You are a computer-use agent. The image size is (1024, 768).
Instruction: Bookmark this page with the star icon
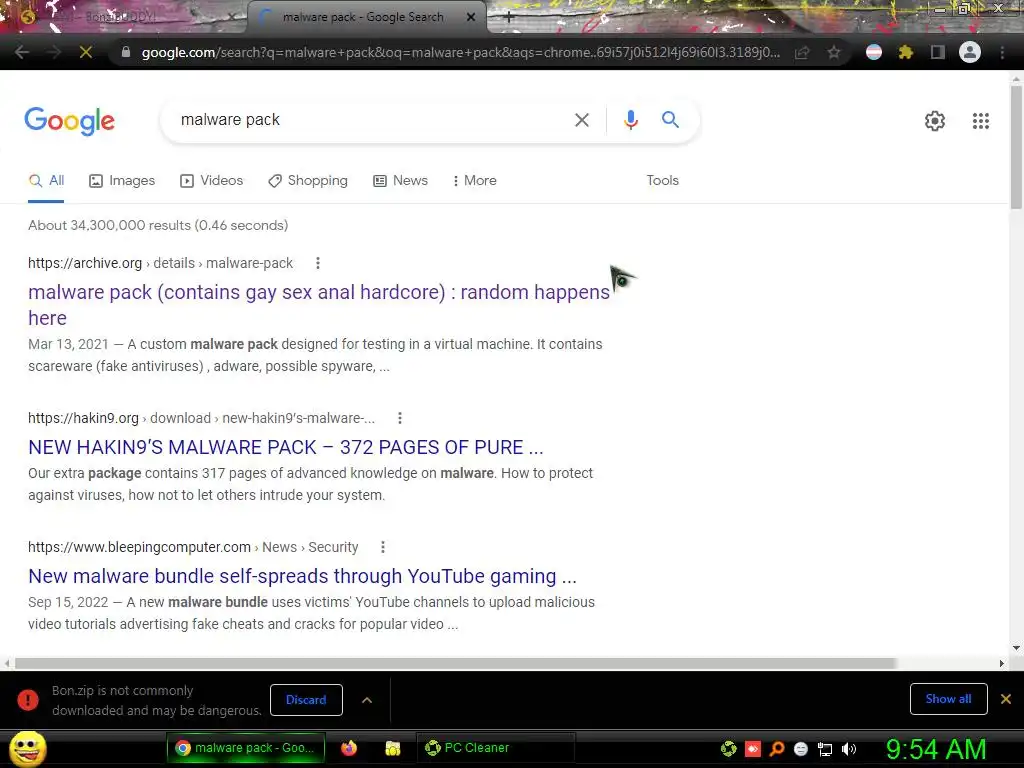834,52
